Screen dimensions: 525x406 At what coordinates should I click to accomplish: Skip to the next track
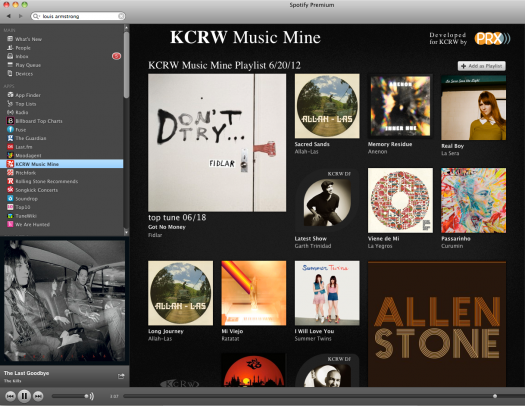tap(39, 396)
